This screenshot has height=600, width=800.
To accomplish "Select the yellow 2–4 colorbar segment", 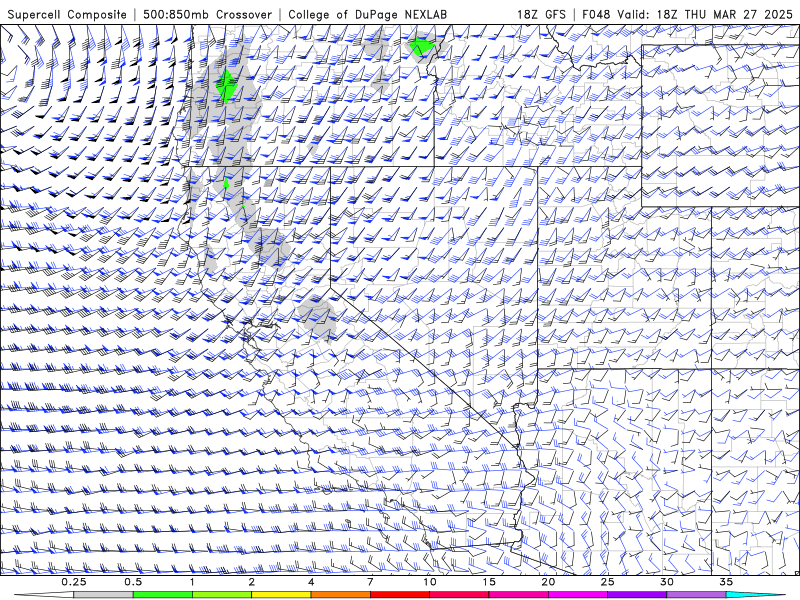I will point(281,595).
